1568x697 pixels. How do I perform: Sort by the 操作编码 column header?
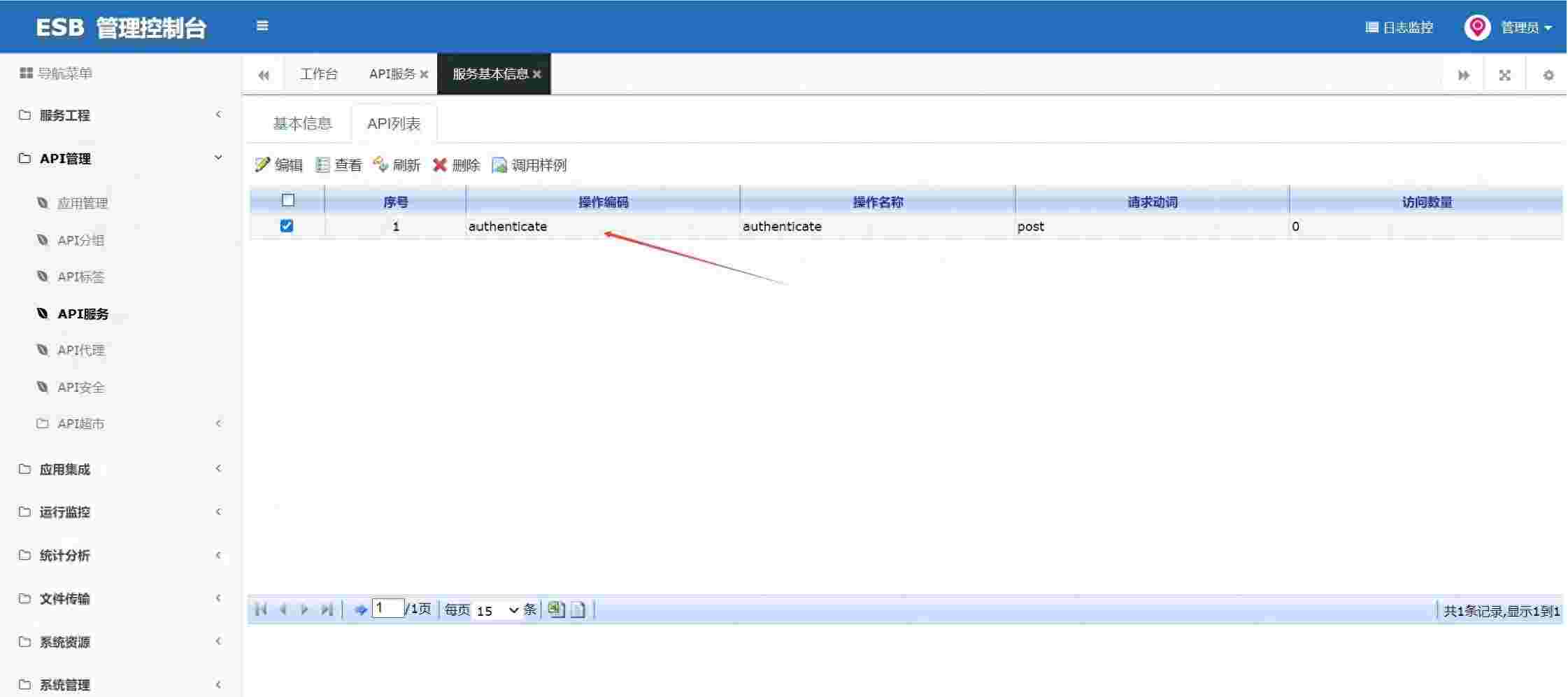pos(603,202)
